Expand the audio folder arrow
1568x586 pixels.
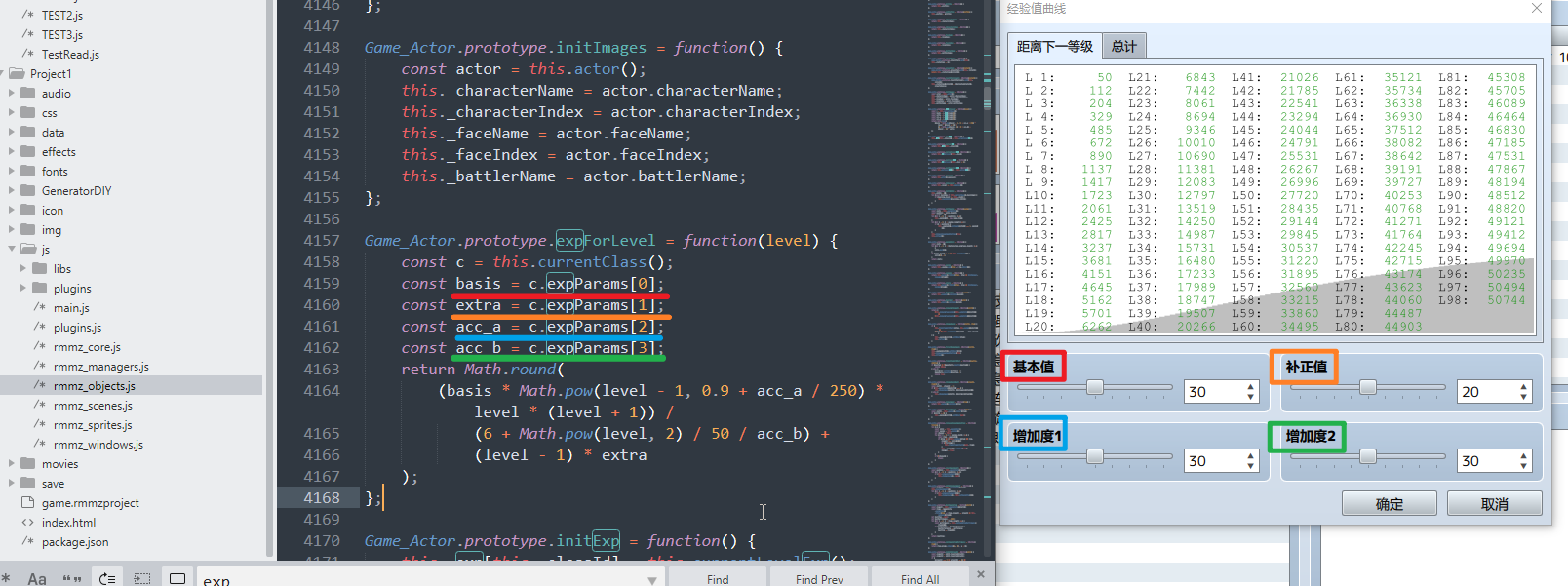click(x=12, y=94)
